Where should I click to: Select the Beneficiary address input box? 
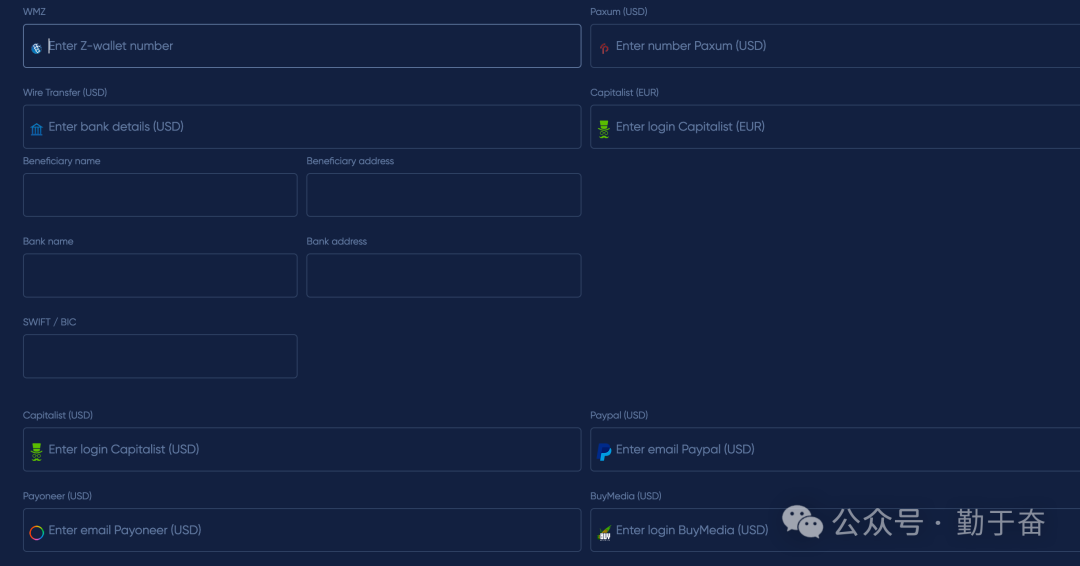point(444,195)
